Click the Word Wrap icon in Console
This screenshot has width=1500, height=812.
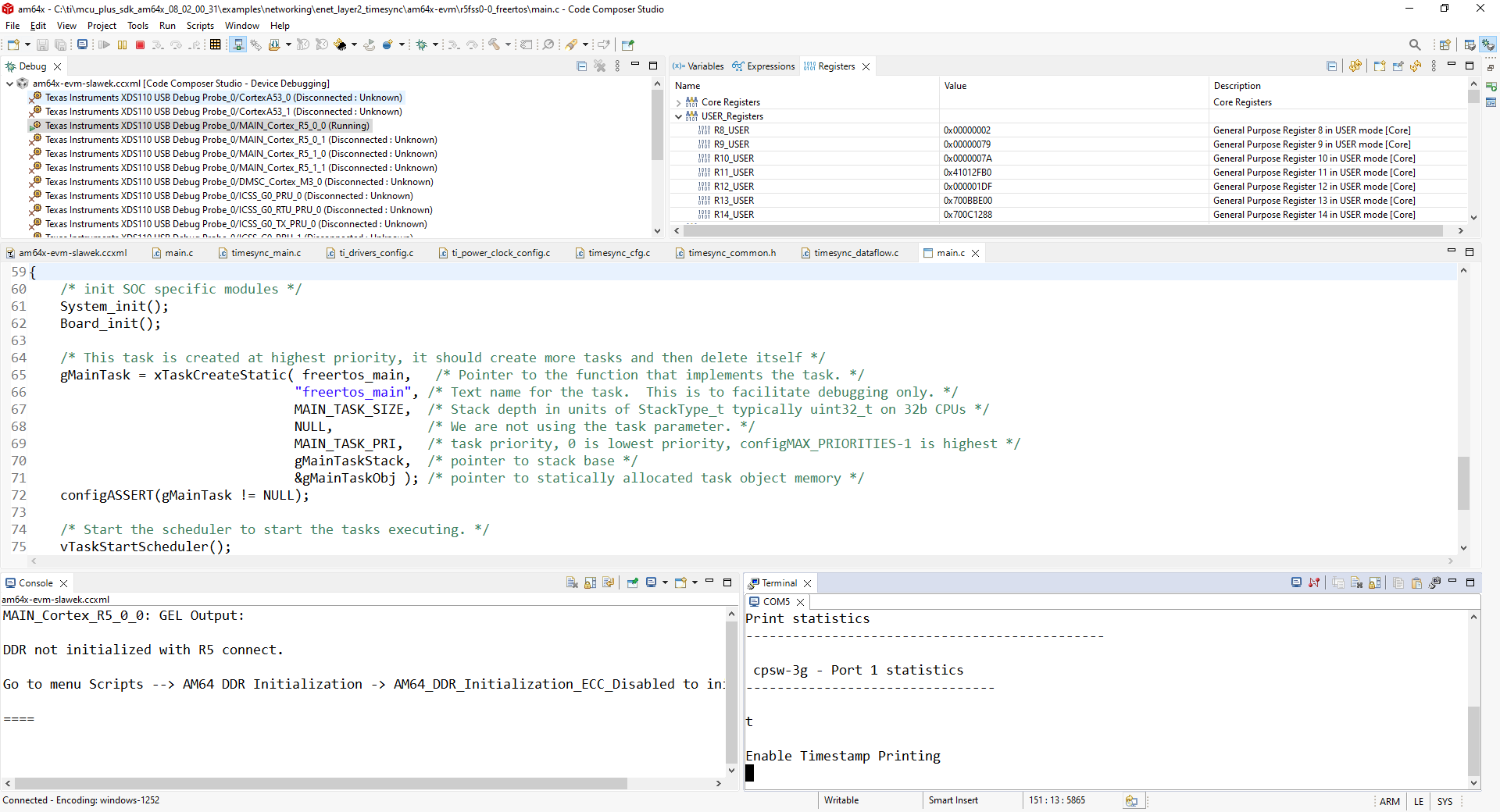pyautogui.click(x=609, y=582)
